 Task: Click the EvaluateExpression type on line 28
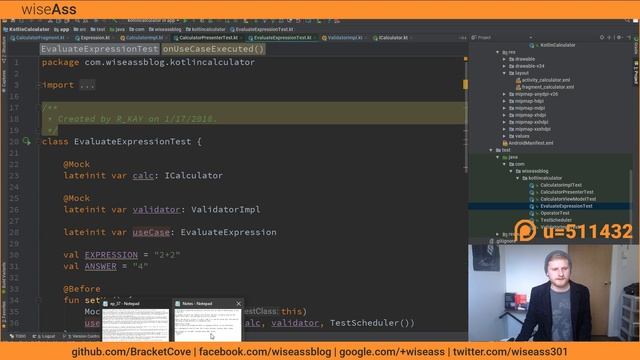point(229,232)
